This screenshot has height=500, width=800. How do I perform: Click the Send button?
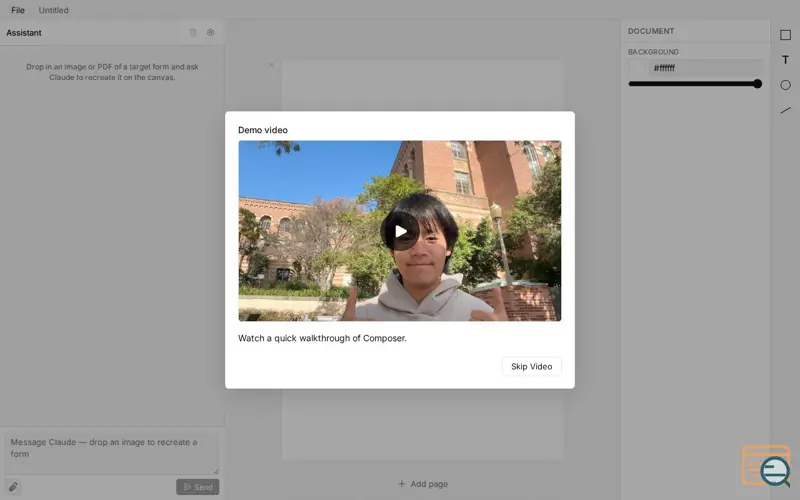[197, 487]
